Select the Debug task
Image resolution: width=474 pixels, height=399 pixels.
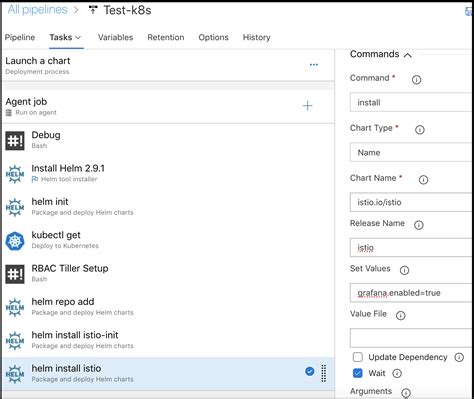[168, 140]
